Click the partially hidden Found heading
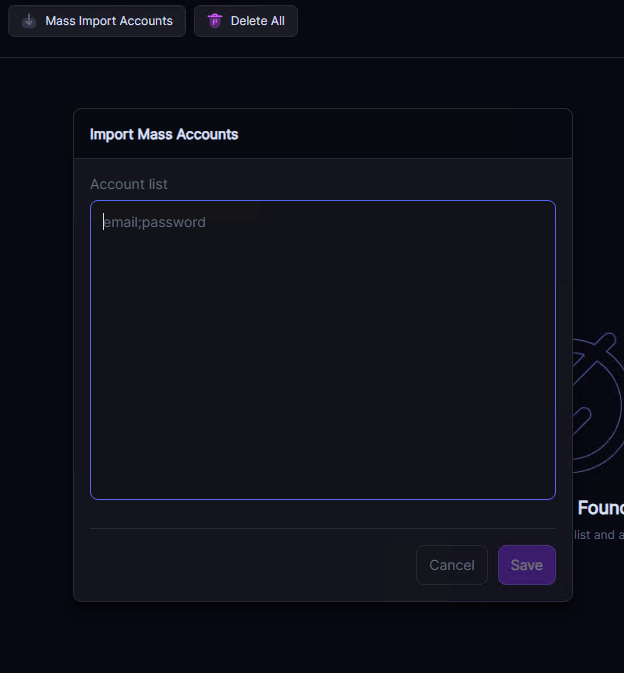Viewport: 624px width, 673px height. [600, 508]
